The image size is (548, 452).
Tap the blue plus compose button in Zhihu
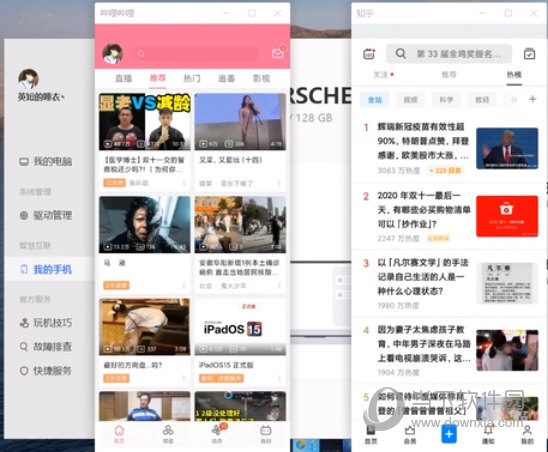coord(449,434)
